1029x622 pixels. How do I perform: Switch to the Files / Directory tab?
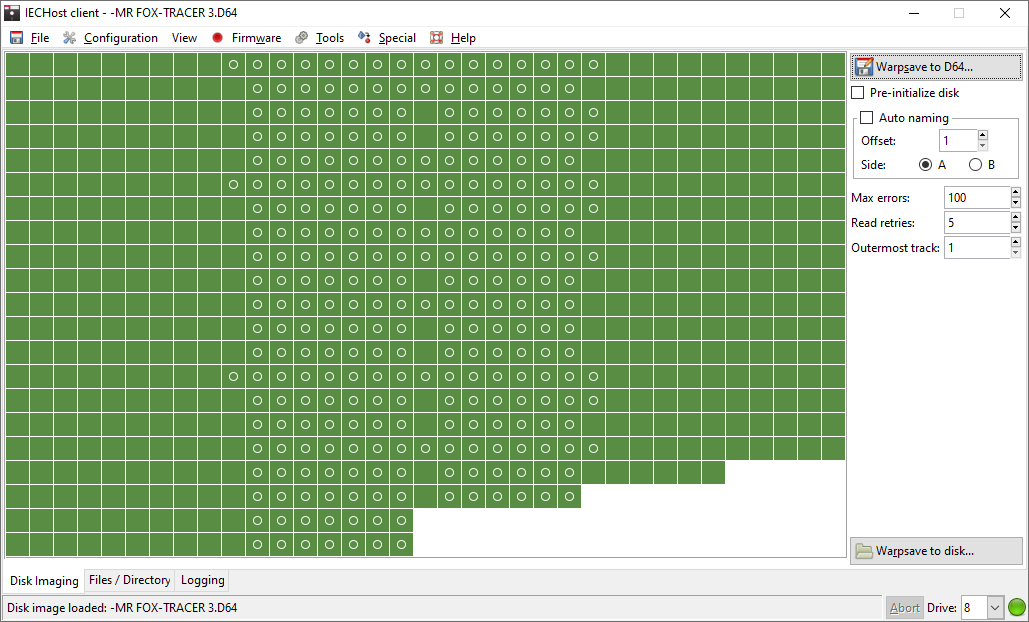tap(129, 580)
